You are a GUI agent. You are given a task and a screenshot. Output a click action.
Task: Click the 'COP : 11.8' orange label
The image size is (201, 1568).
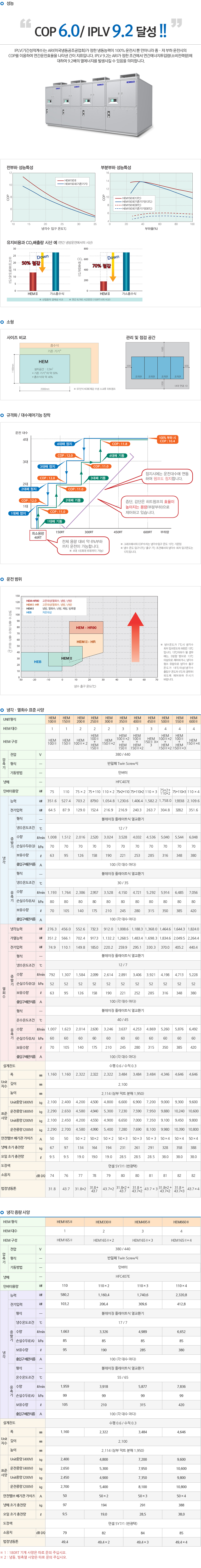pos(120,444)
